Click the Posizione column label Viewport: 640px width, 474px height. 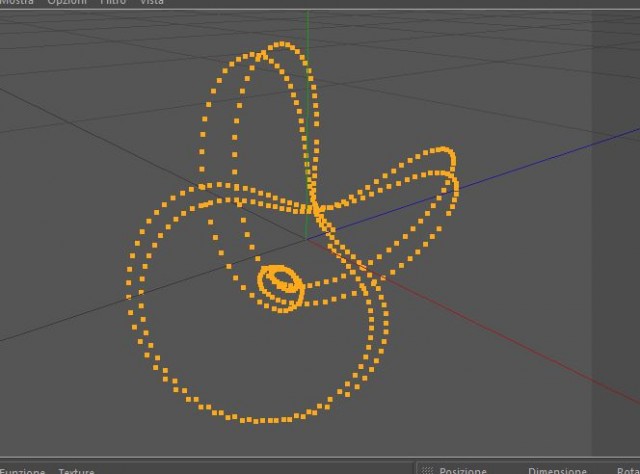(x=463, y=471)
